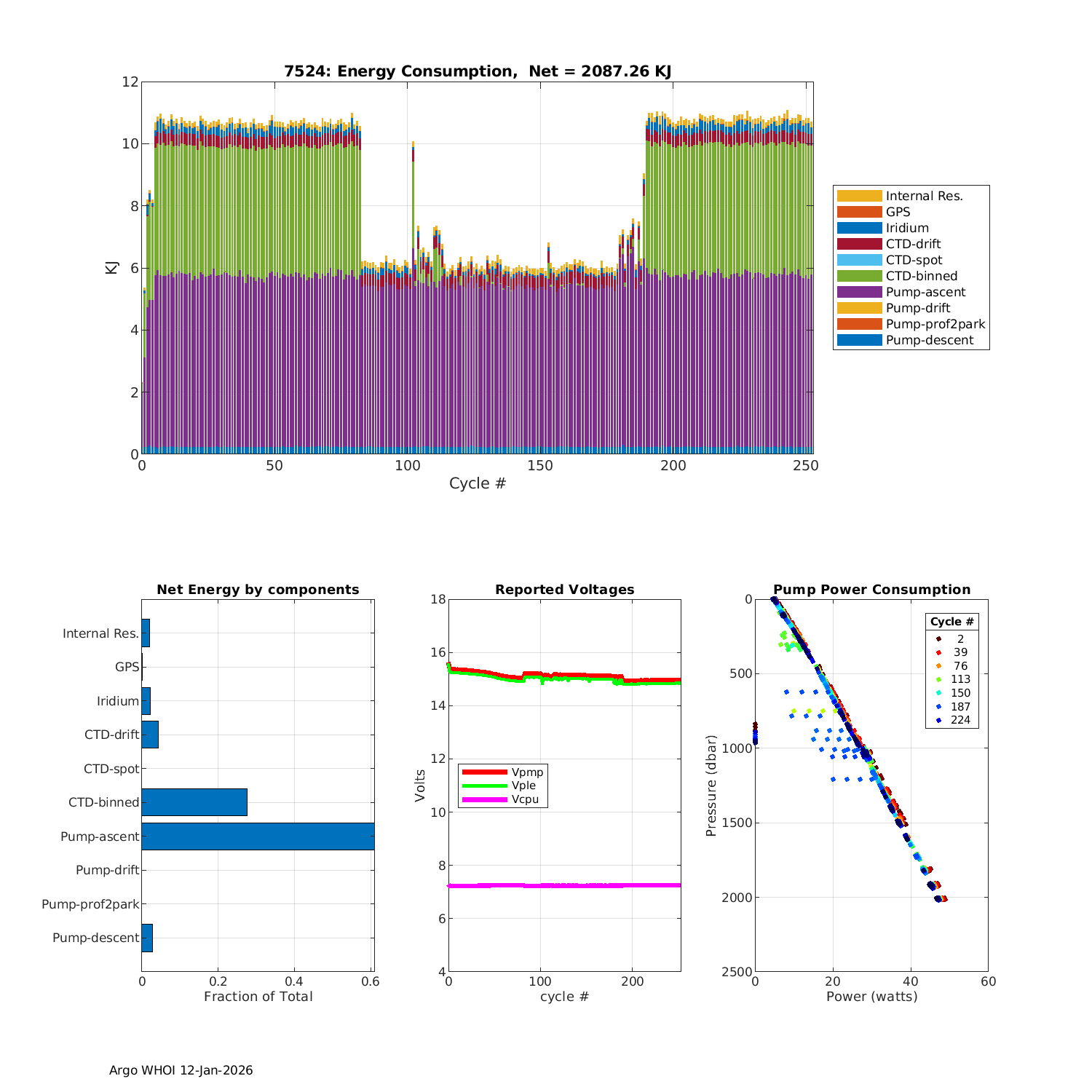The height and width of the screenshot is (1092, 1092).
Task: Click the Internal Res. legend color swatch
Action: coord(859,196)
